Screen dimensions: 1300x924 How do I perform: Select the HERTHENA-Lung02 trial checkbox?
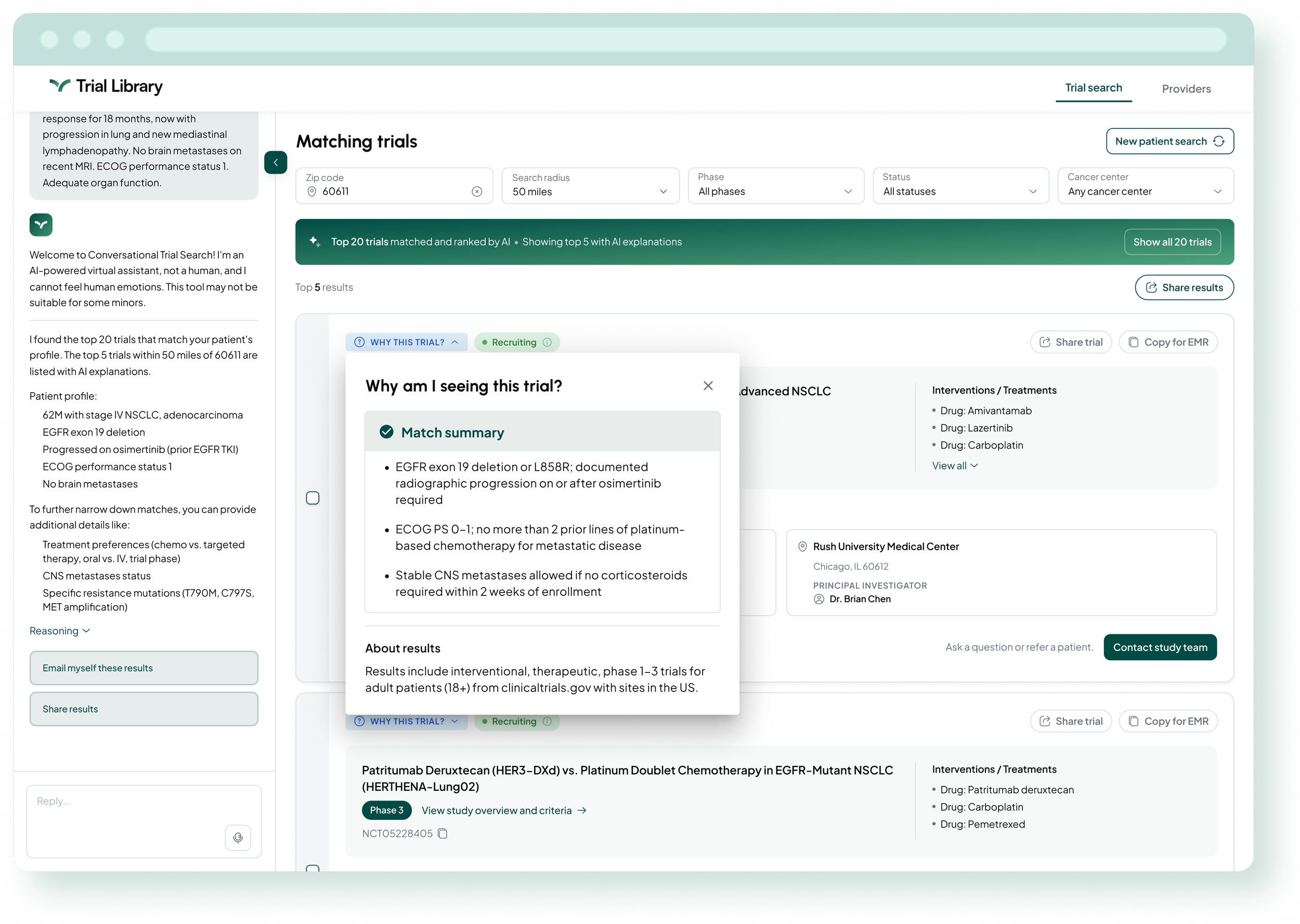pyautogui.click(x=313, y=868)
